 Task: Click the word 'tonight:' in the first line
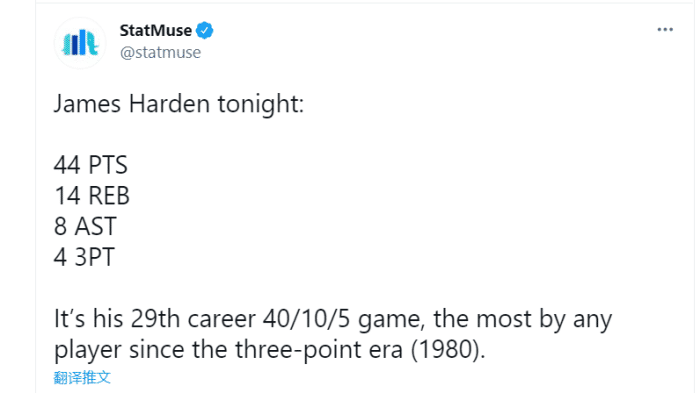coord(261,105)
